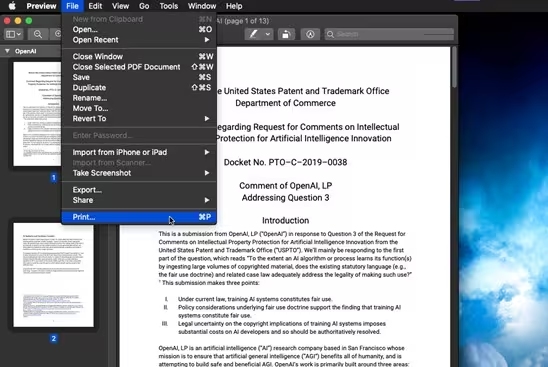Show the Markup toolbar icon
Screen dimensions: 548x367
310,34
